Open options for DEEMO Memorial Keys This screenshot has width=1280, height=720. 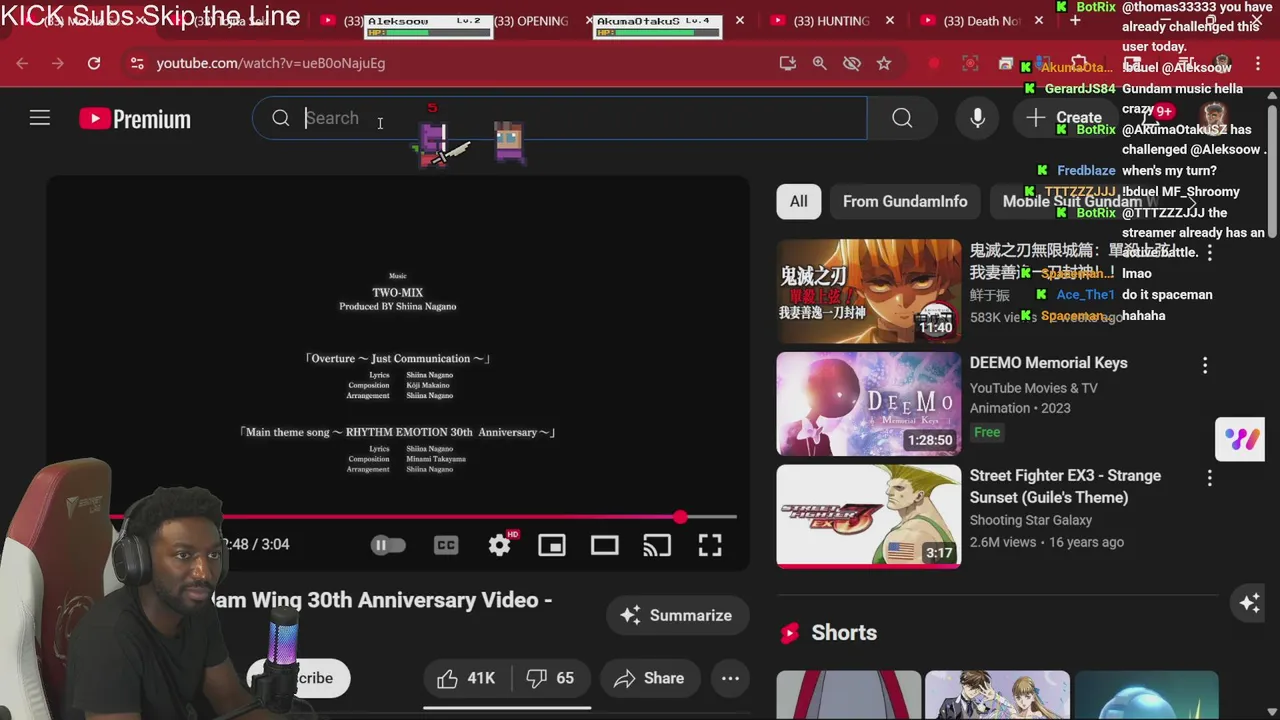(x=1205, y=366)
